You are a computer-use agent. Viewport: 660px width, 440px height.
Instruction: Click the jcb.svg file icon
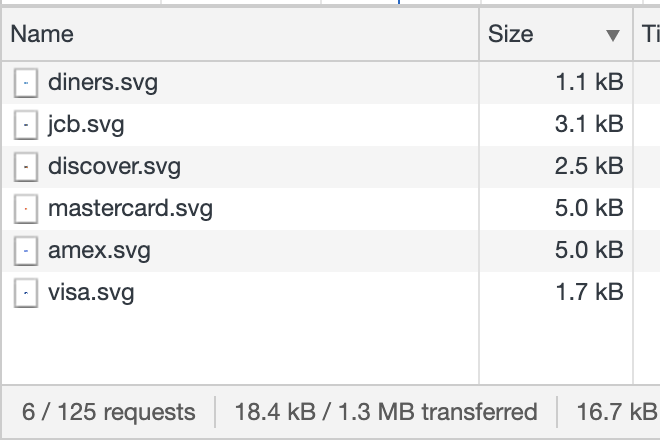tap(25, 125)
